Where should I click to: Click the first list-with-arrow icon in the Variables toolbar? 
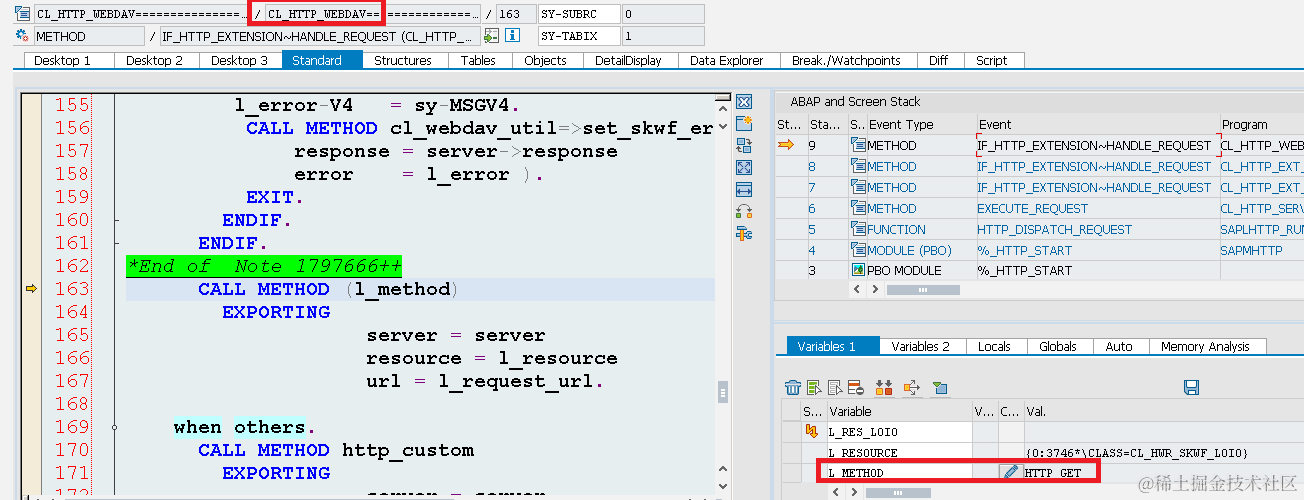pyautogui.click(x=814, y=387)
